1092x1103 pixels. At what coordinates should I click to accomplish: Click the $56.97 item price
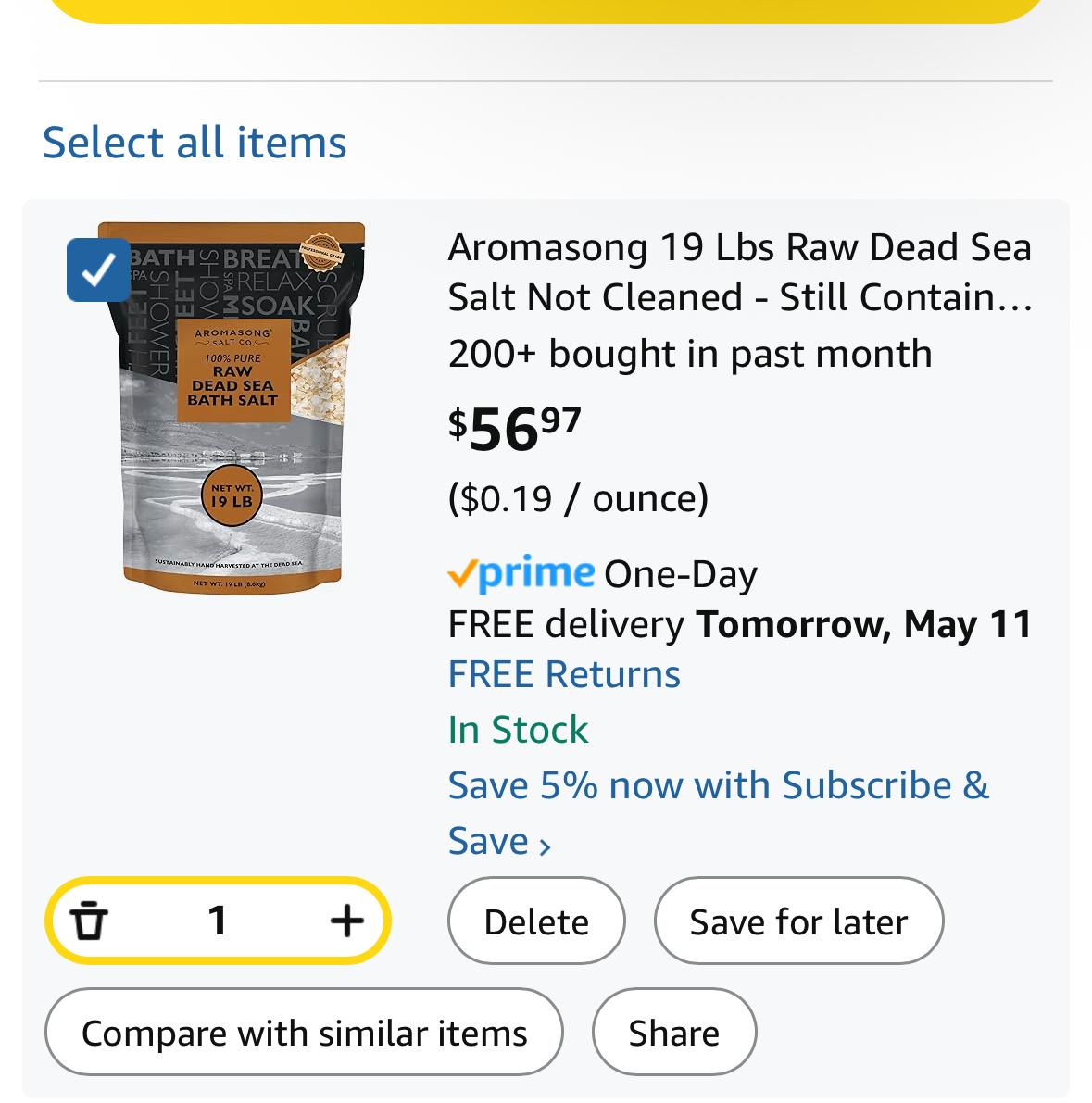point(514,429)
